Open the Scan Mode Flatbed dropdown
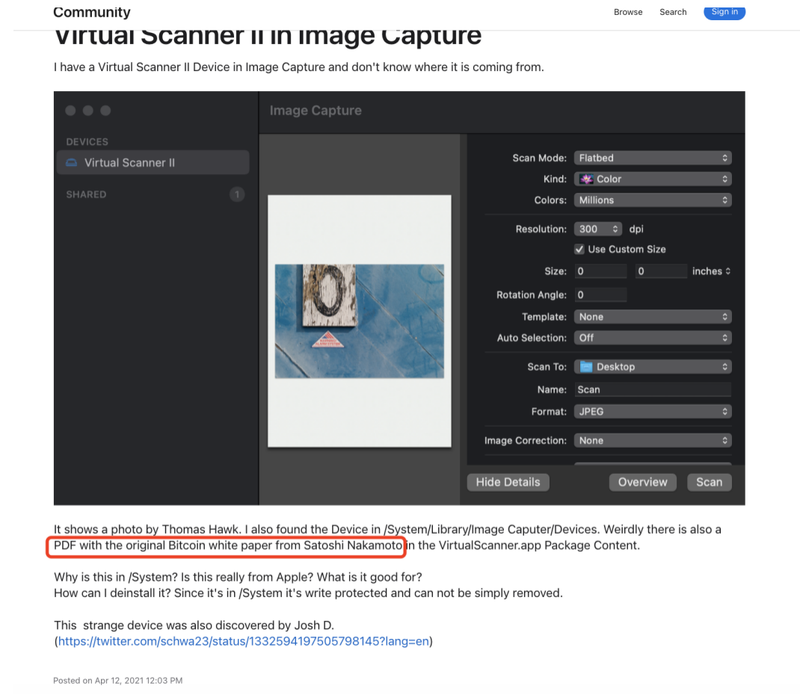The width and height of the screenshot is (800, 698). [653, 158]
